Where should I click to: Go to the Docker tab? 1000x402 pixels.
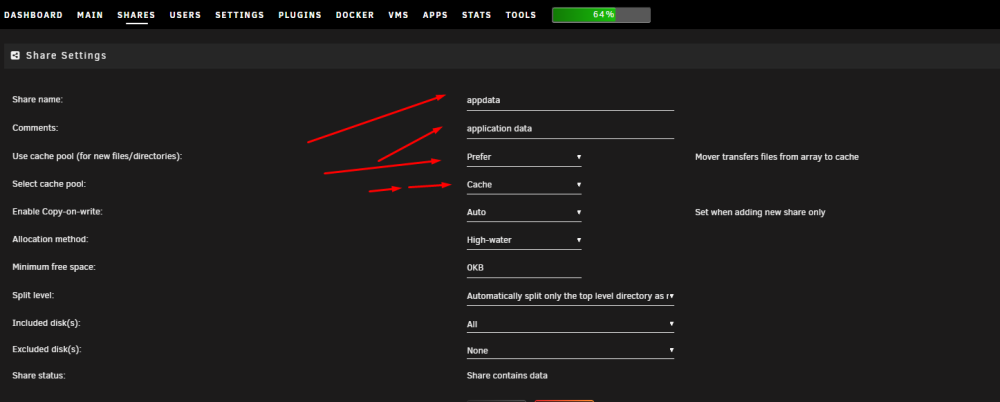(355, 15)
